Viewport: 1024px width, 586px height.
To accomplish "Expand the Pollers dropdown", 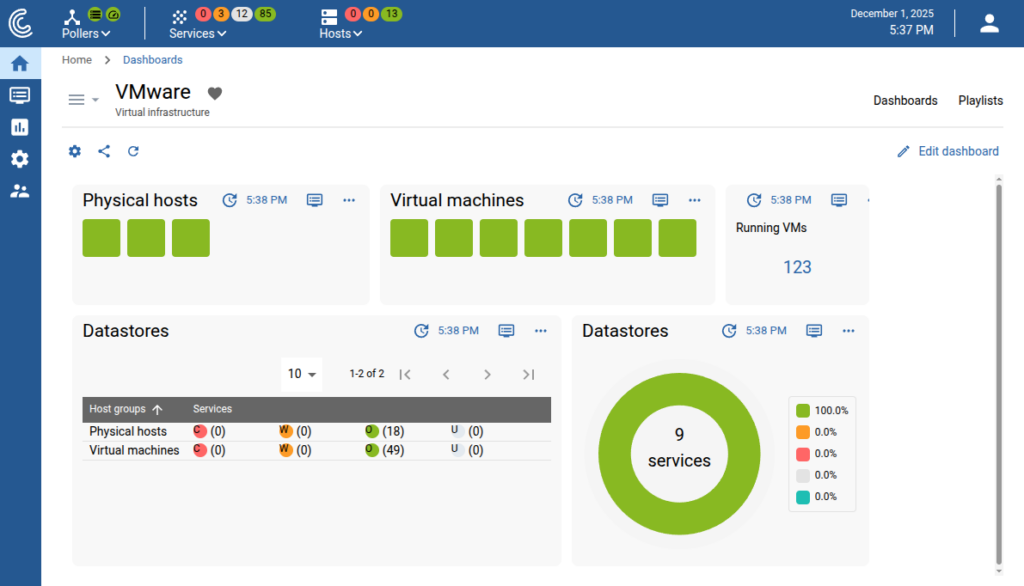I will click(86, 33).
